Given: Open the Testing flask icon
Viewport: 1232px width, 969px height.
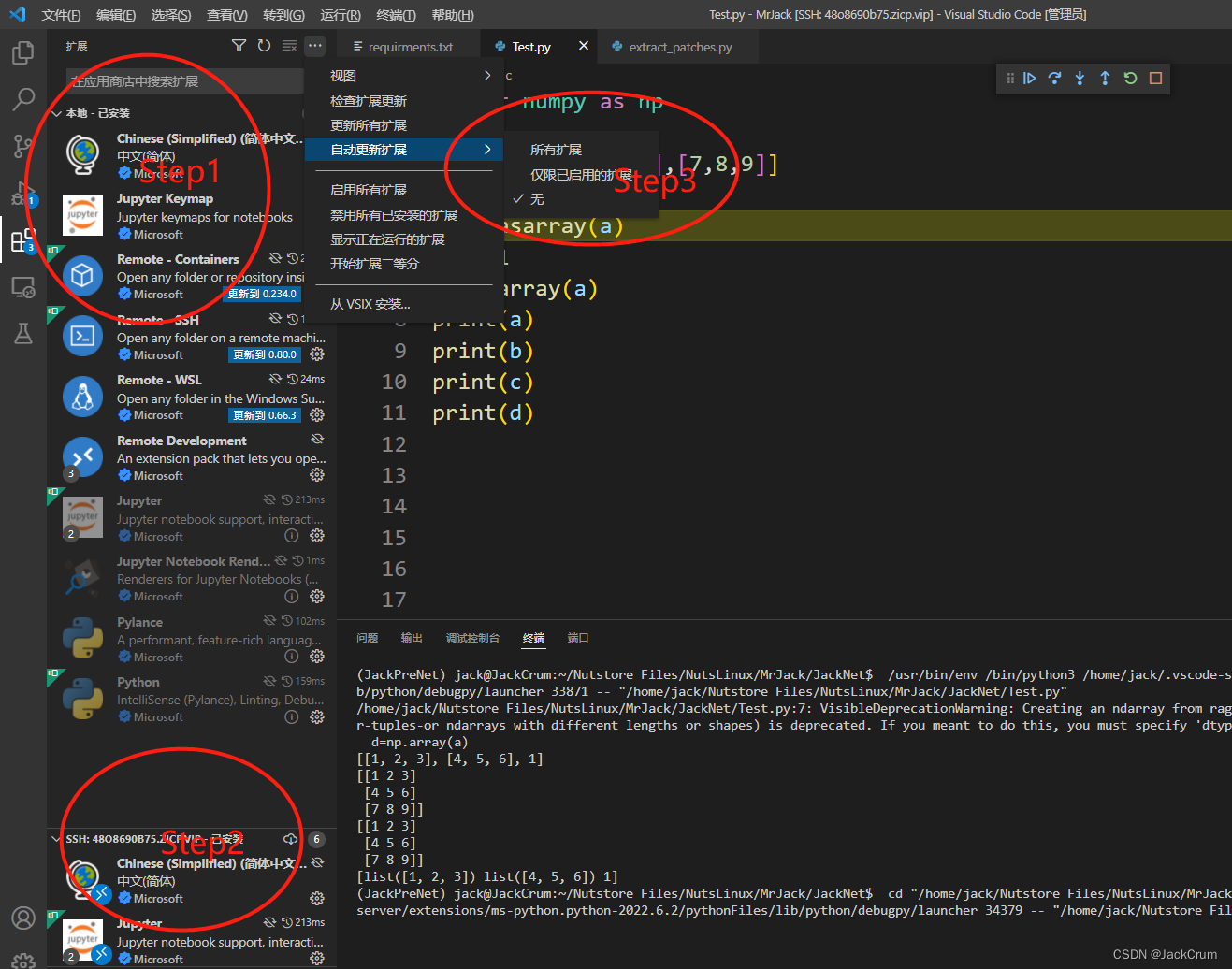Looking at the screenshot, I should point(23,333).
